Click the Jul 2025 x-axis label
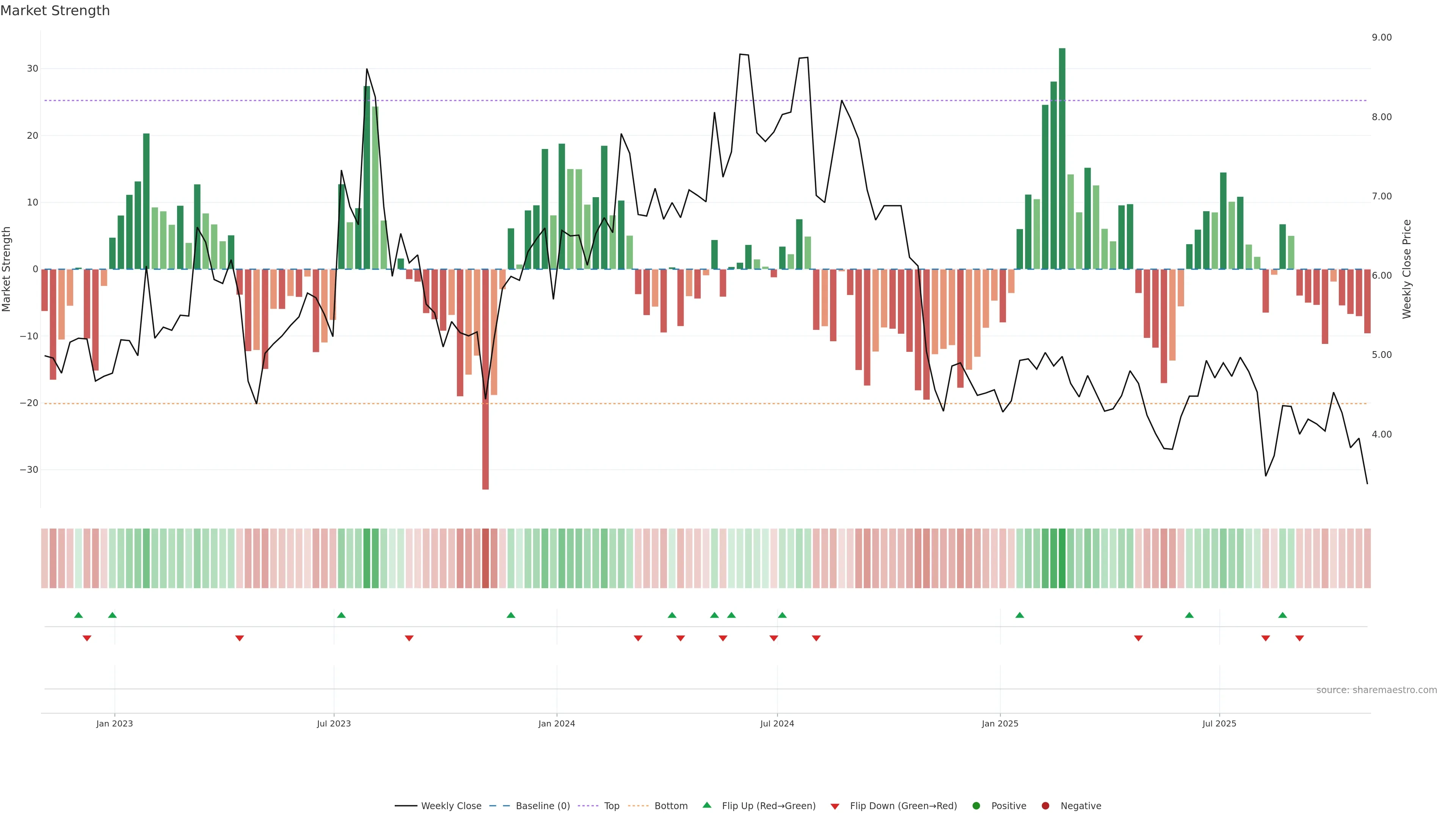Viewport: 1456px width, 819px height. point(1219,723)
